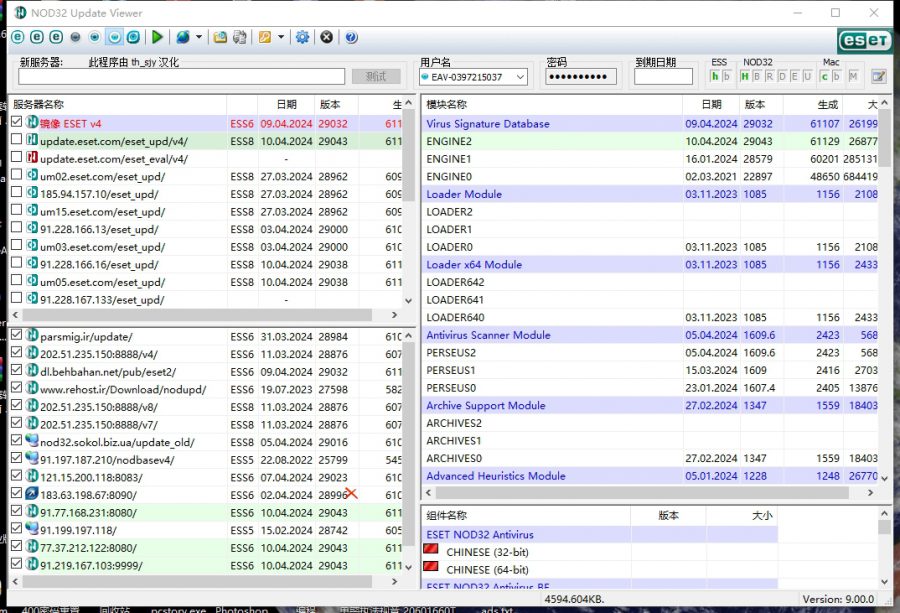Click the 新服务器 input field
The image size is (900, 613).
coord(181,77)
